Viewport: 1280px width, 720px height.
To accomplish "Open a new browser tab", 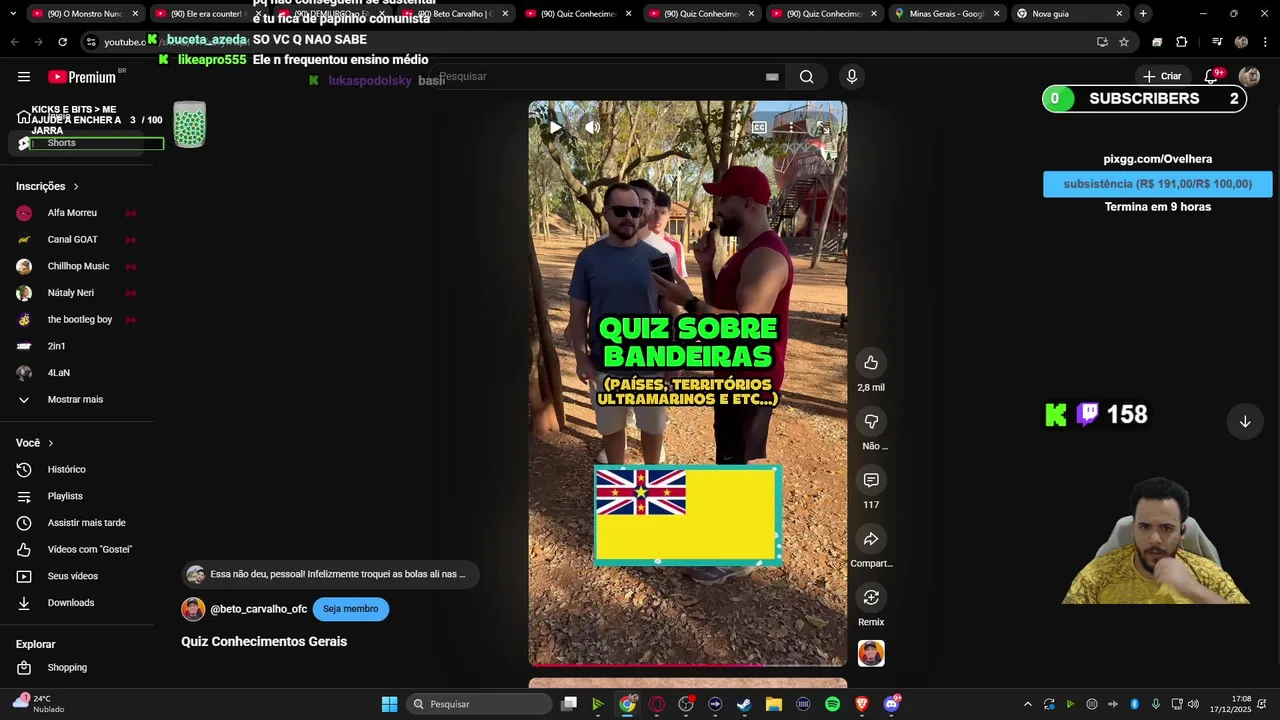I will click(1143, 14).
